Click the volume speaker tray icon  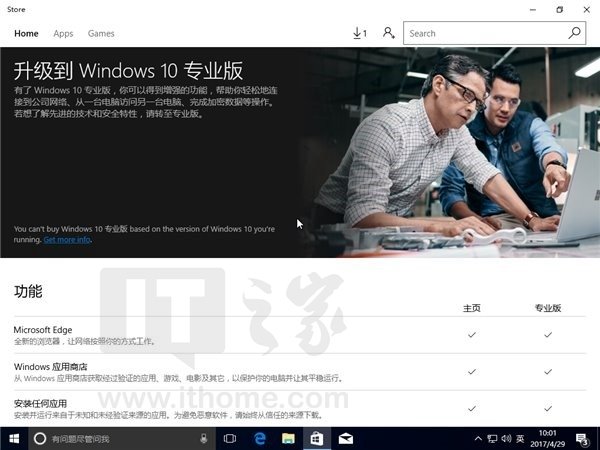[506, 439]
